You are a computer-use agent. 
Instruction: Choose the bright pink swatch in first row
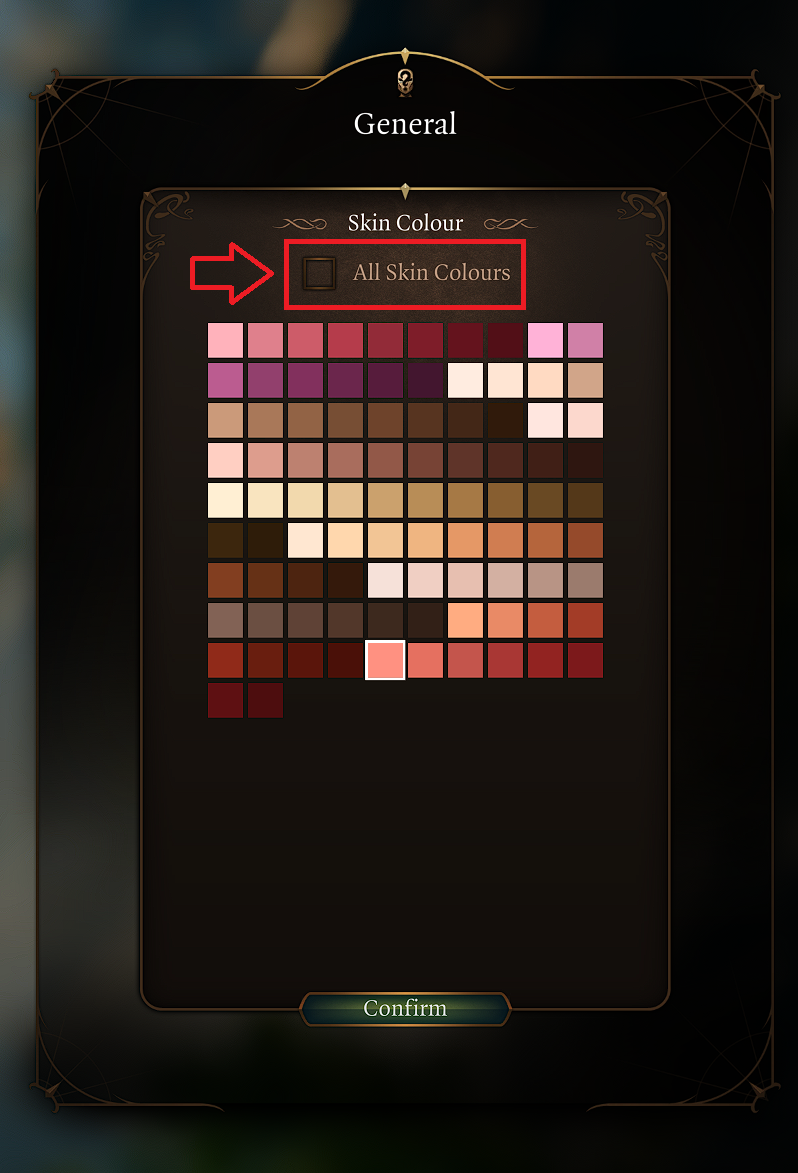(x=545, y=340)
